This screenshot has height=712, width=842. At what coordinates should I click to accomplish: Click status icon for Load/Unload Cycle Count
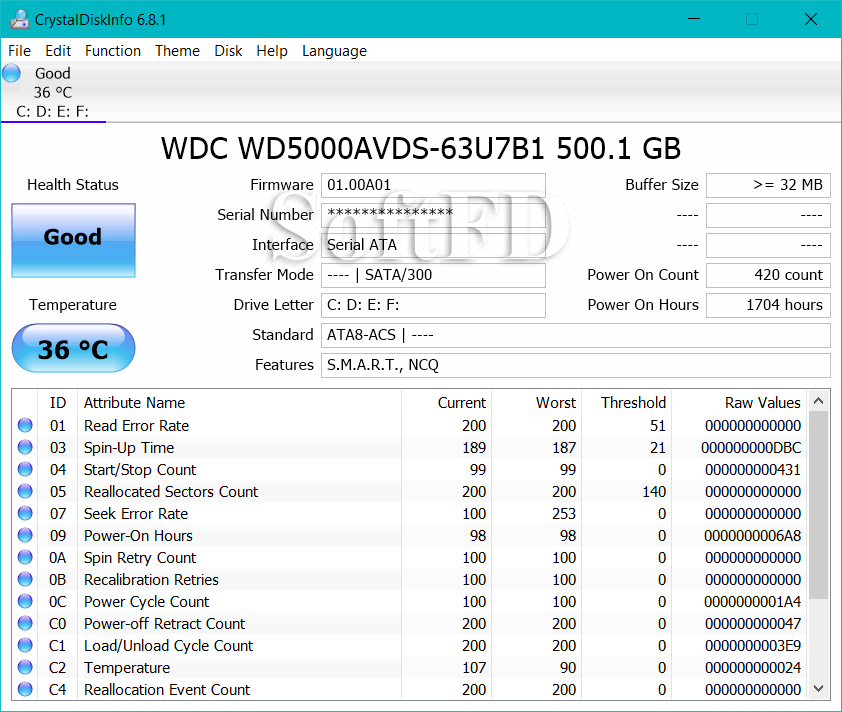(25, 645)
